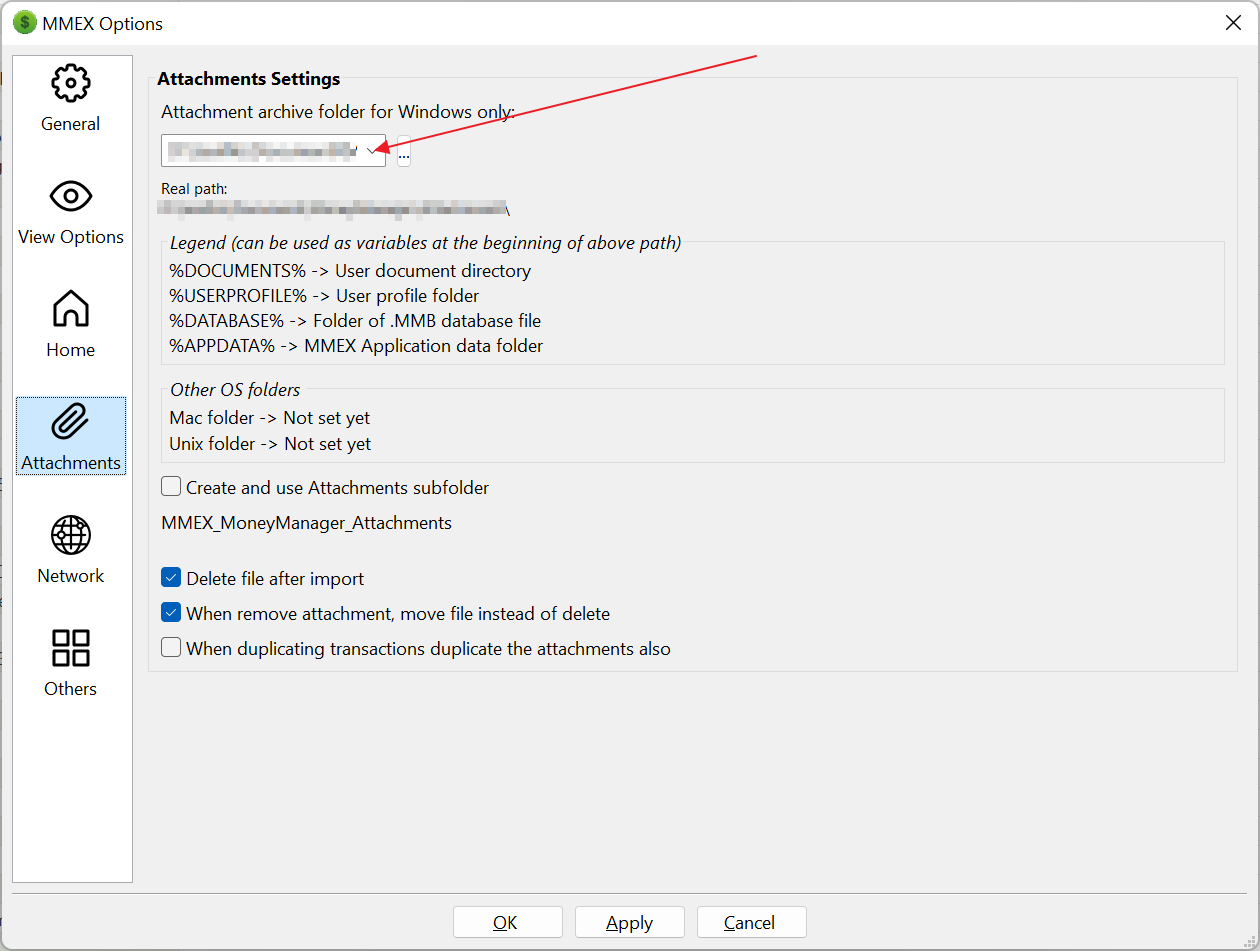Click the Home house icon in sidebar

click(70, 310)
